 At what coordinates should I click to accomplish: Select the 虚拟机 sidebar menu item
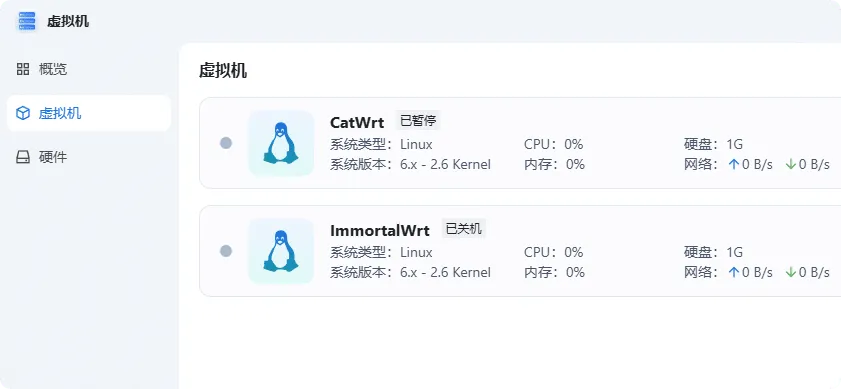point(89,113)
